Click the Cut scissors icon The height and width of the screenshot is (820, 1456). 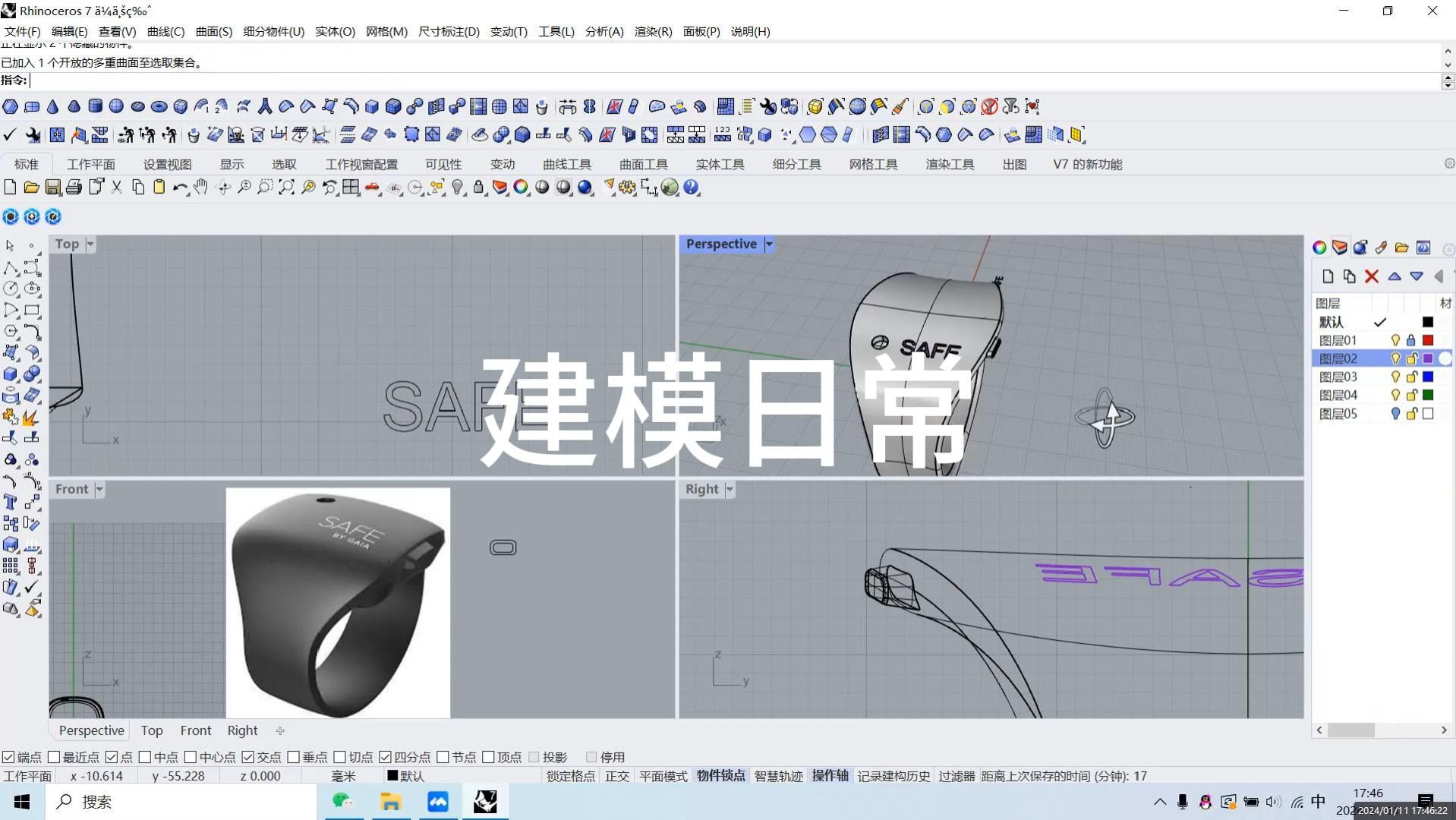[116, 188]
